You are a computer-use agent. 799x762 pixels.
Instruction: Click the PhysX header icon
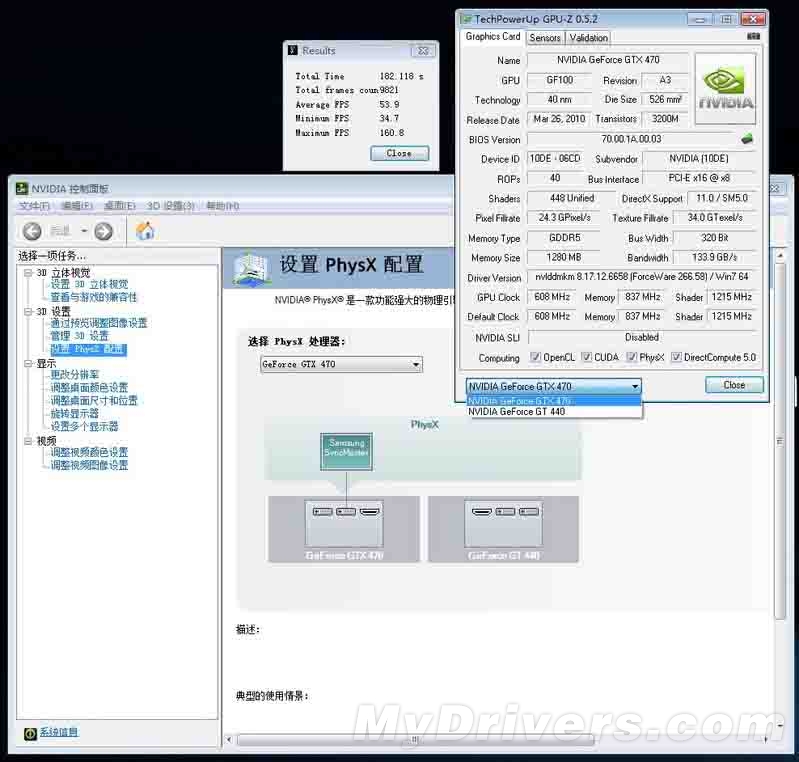[251, 268]
